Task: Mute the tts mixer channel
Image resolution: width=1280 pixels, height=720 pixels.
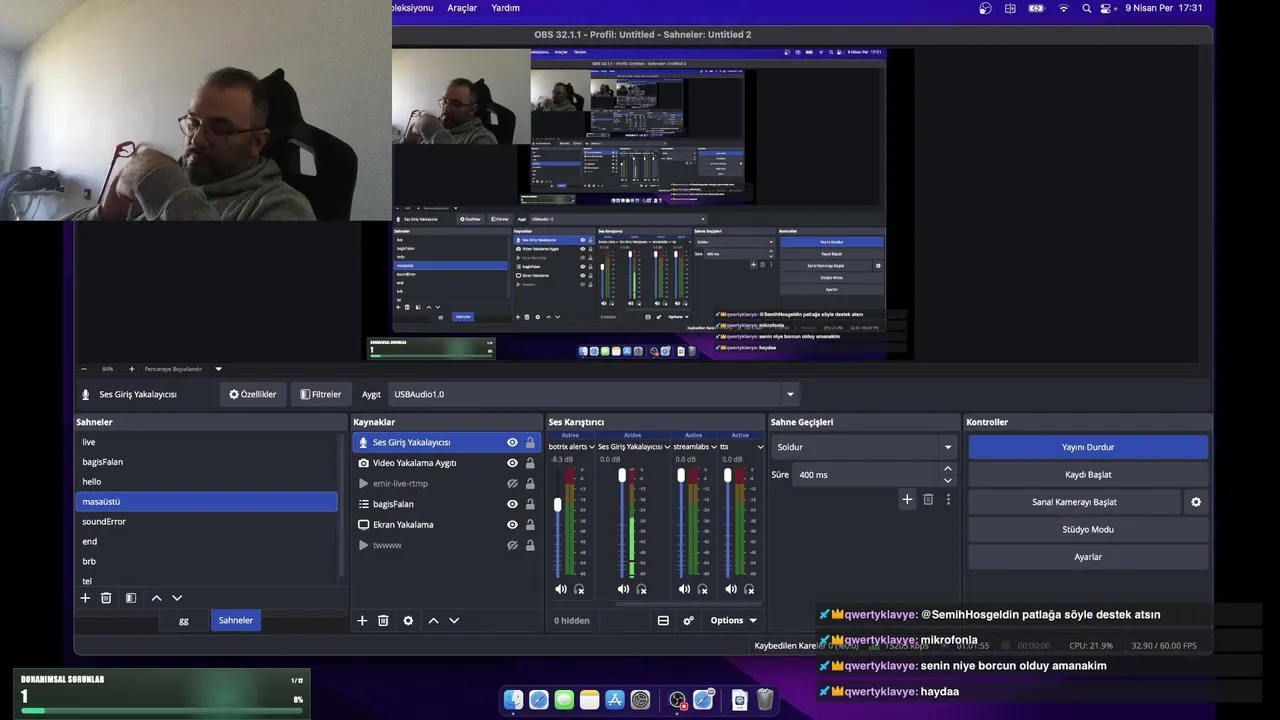Action: click(731, 589)
